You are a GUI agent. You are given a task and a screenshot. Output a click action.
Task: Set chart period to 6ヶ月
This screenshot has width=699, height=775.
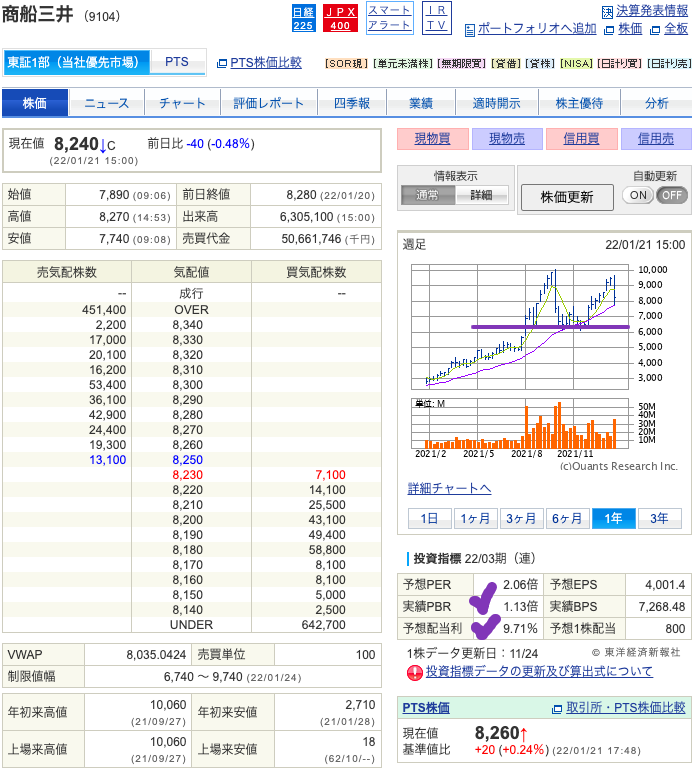coord(567,518)
